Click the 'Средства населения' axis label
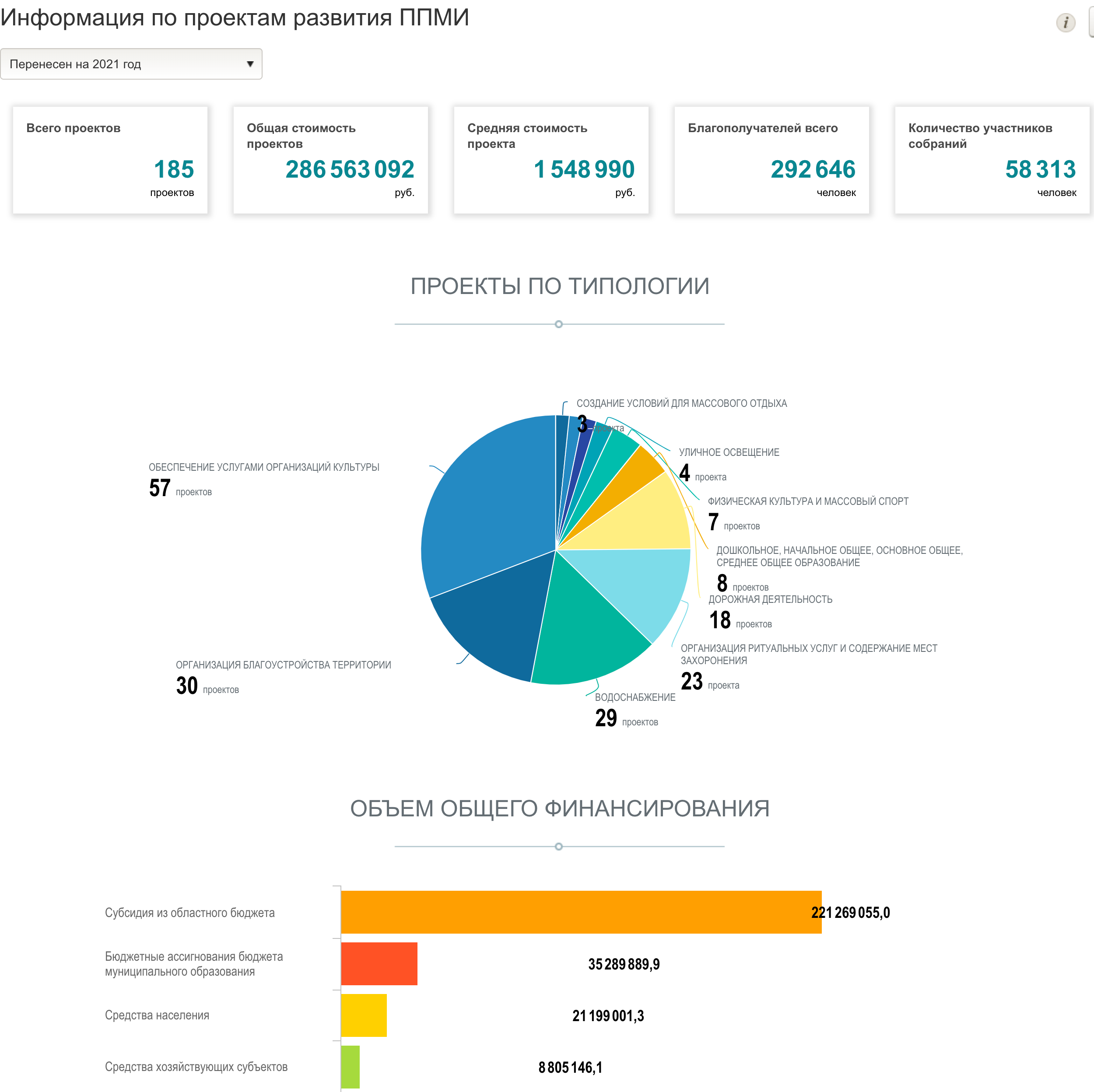 (157, 1015)
